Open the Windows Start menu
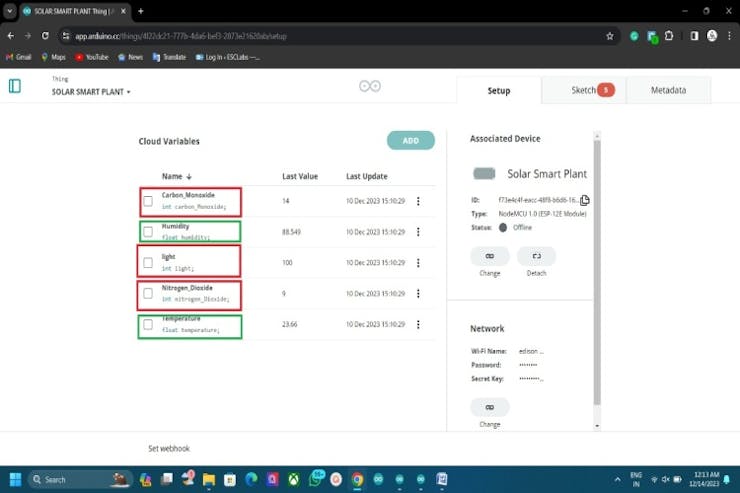Screen dimensions: 740x493 click(x=15, y=479)
